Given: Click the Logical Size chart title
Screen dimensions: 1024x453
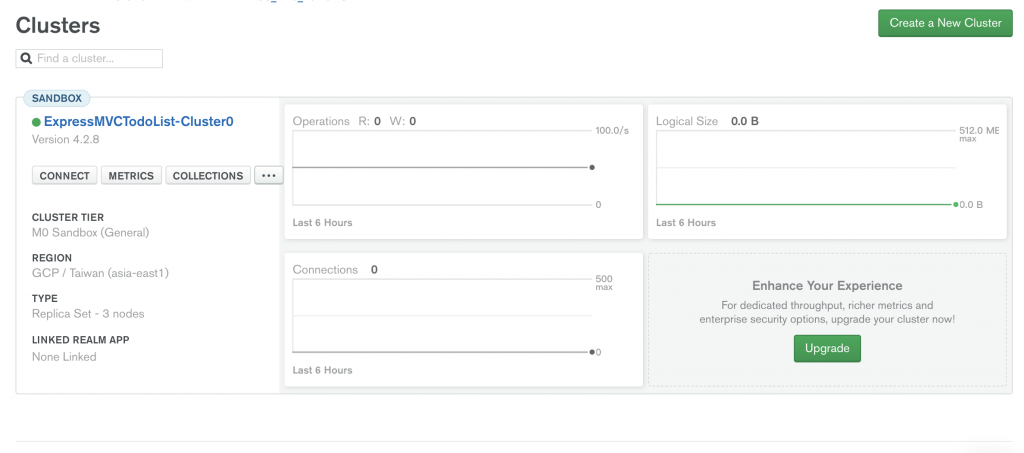Looking at the screenshot, I should click(x=687, y=122).
